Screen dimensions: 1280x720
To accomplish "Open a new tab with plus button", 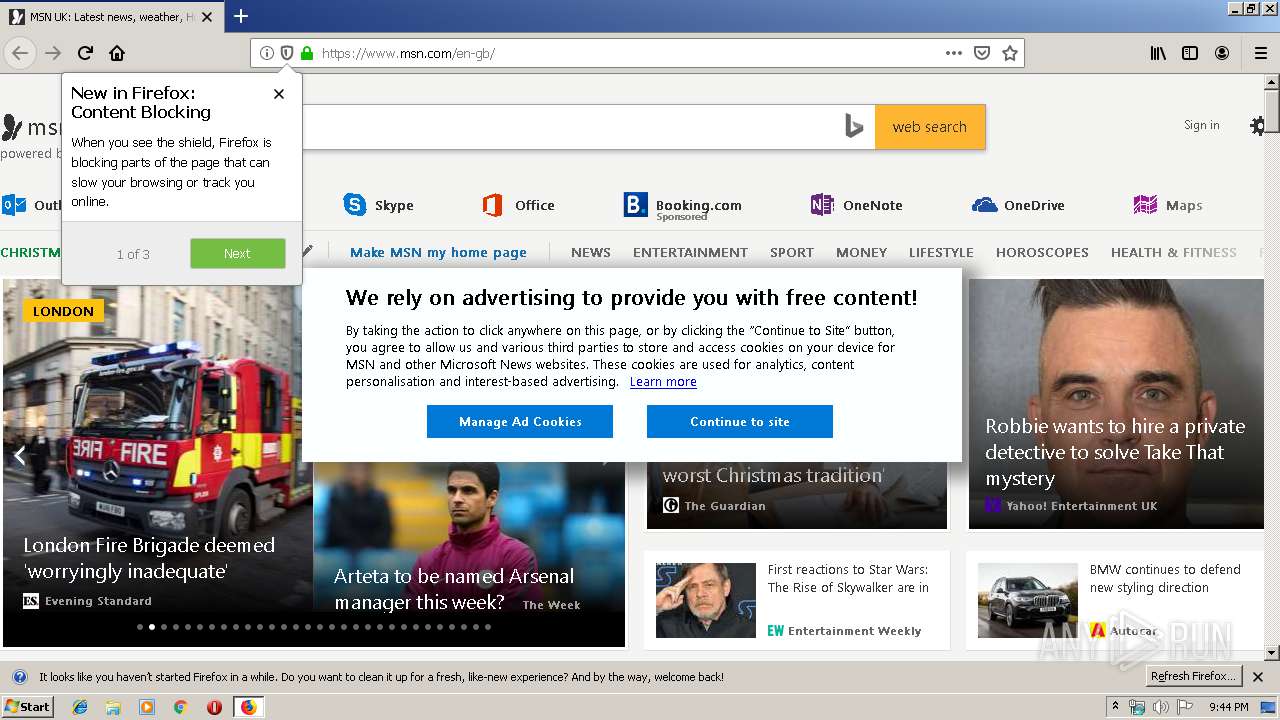I will click(241, 16).
